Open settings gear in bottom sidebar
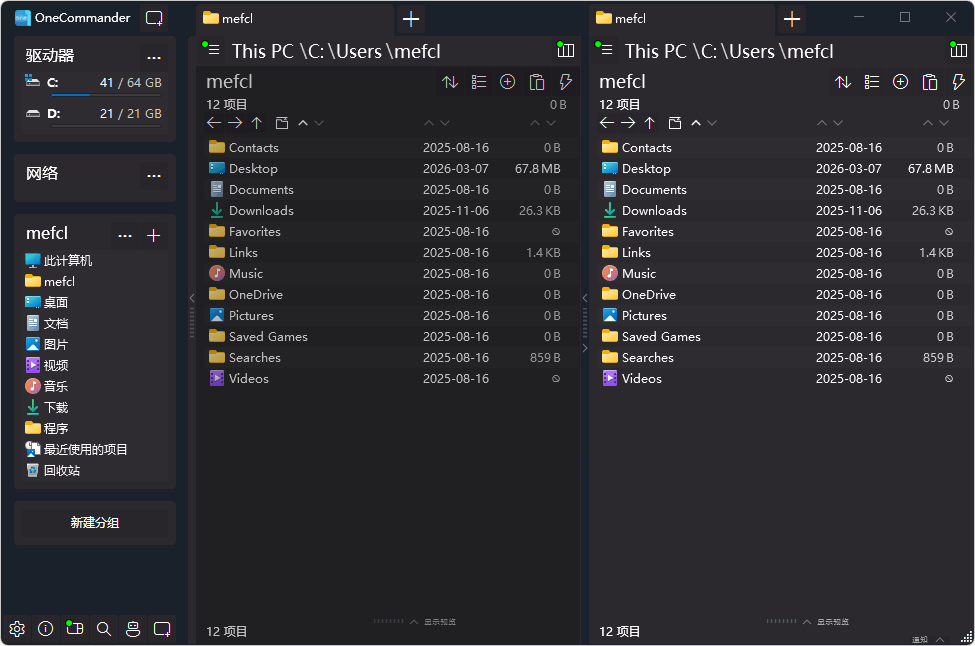The image size is (975, 646). click(x=17, y=629)
